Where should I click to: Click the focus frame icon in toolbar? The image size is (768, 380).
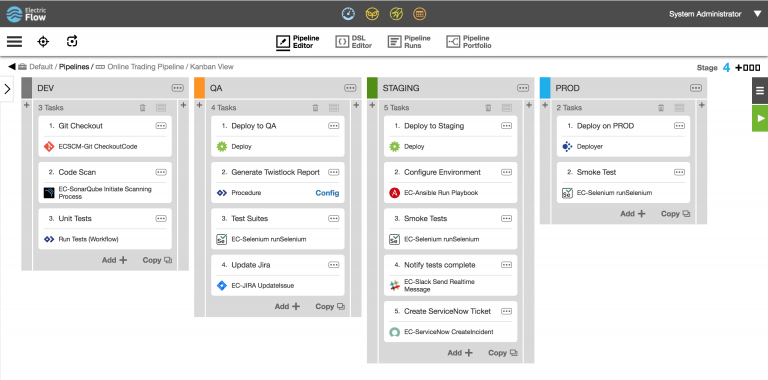[72, 42]
